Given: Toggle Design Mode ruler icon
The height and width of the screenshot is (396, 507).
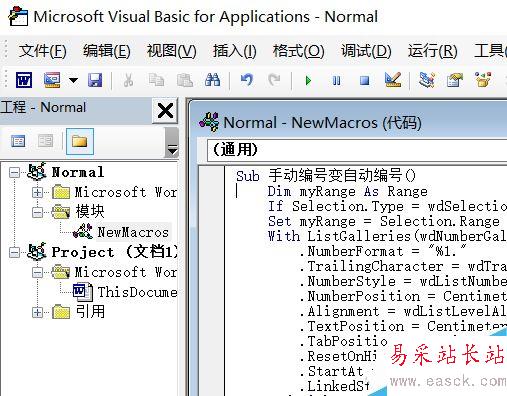Looking at the screenshot, I should coord(393,80).
